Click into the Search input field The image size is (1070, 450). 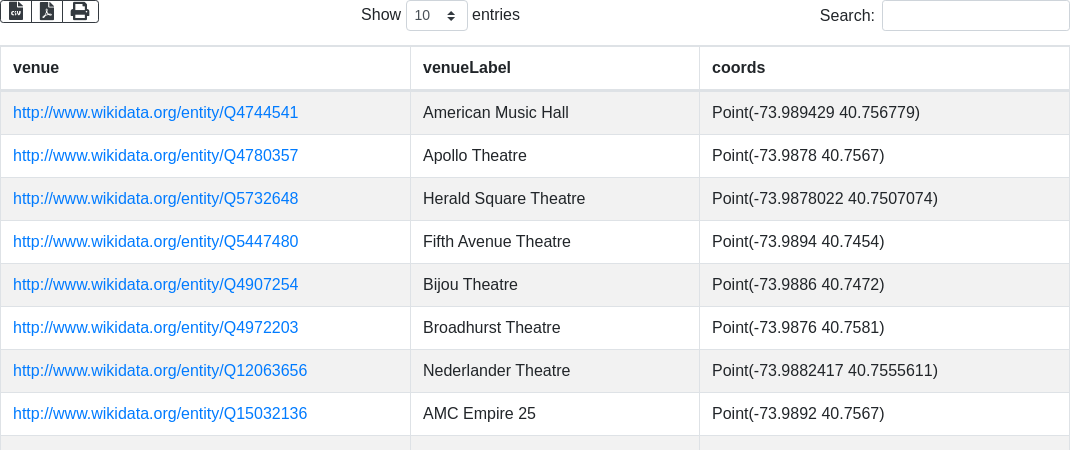point(975,16)
